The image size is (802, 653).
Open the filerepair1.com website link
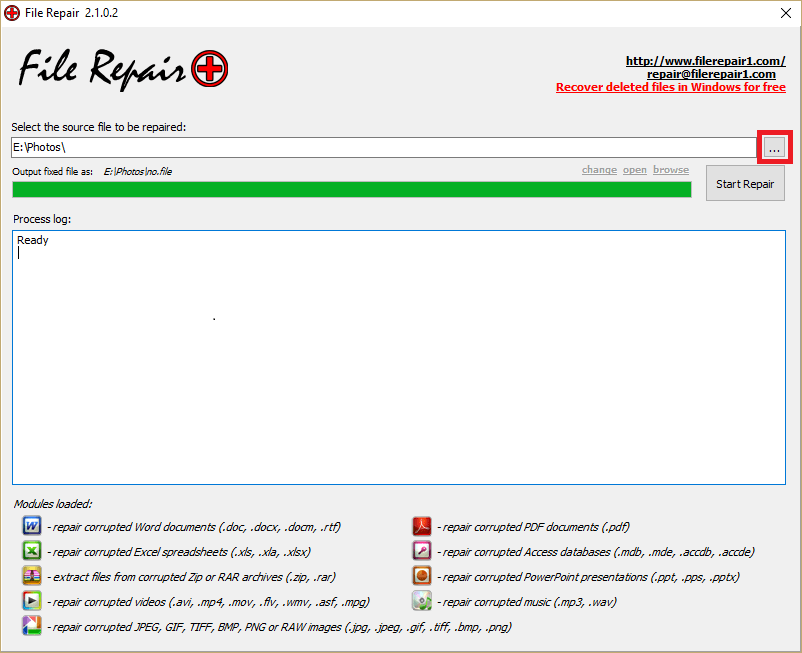tap(706, 61)
